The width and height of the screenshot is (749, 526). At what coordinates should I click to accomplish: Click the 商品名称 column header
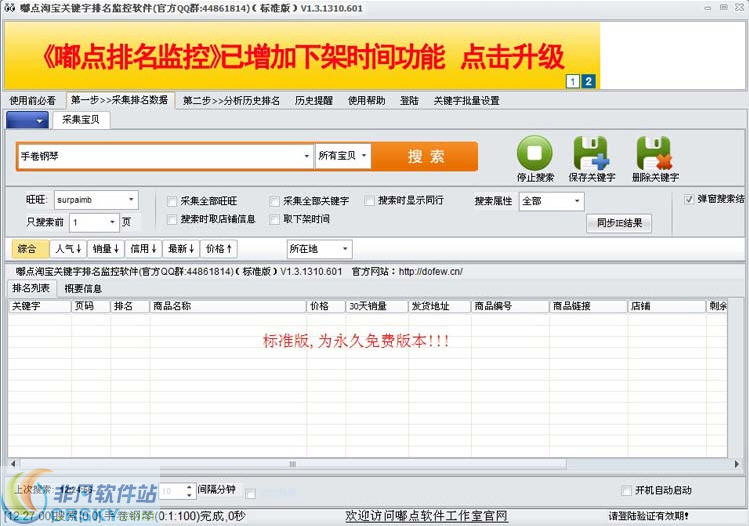click(228, 306)
